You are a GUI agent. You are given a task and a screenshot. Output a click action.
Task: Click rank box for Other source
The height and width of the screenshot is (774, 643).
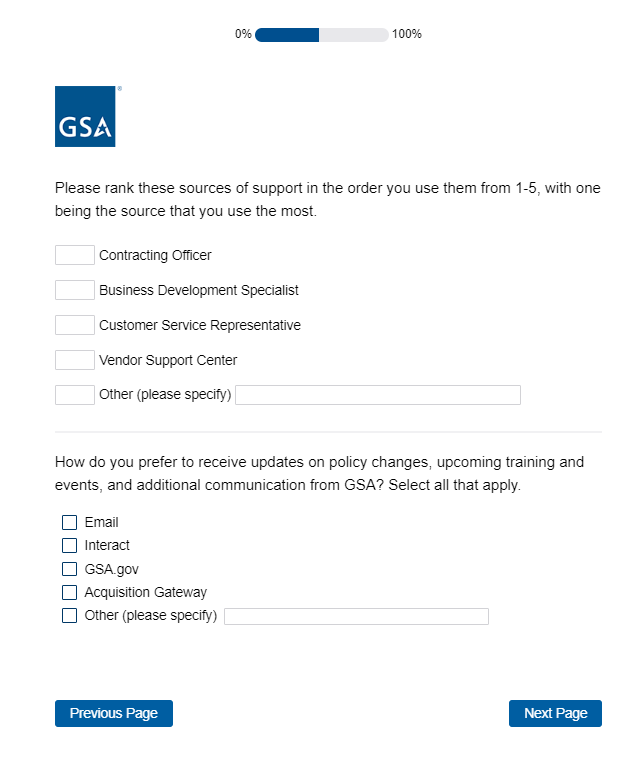(x=75, y=395)
